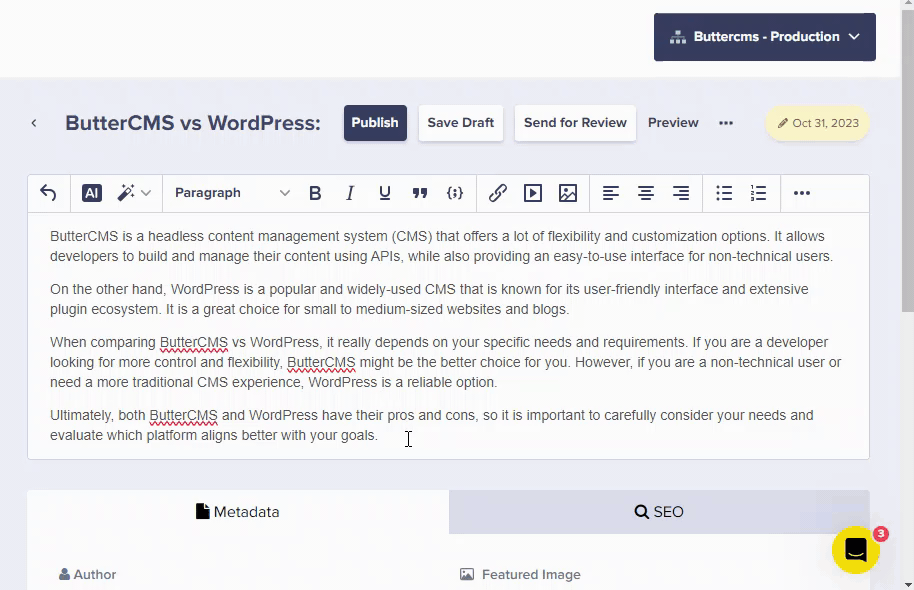The image size is (914, 590).
Task: Insert an image into the post
Action: [x=568, y=193]
